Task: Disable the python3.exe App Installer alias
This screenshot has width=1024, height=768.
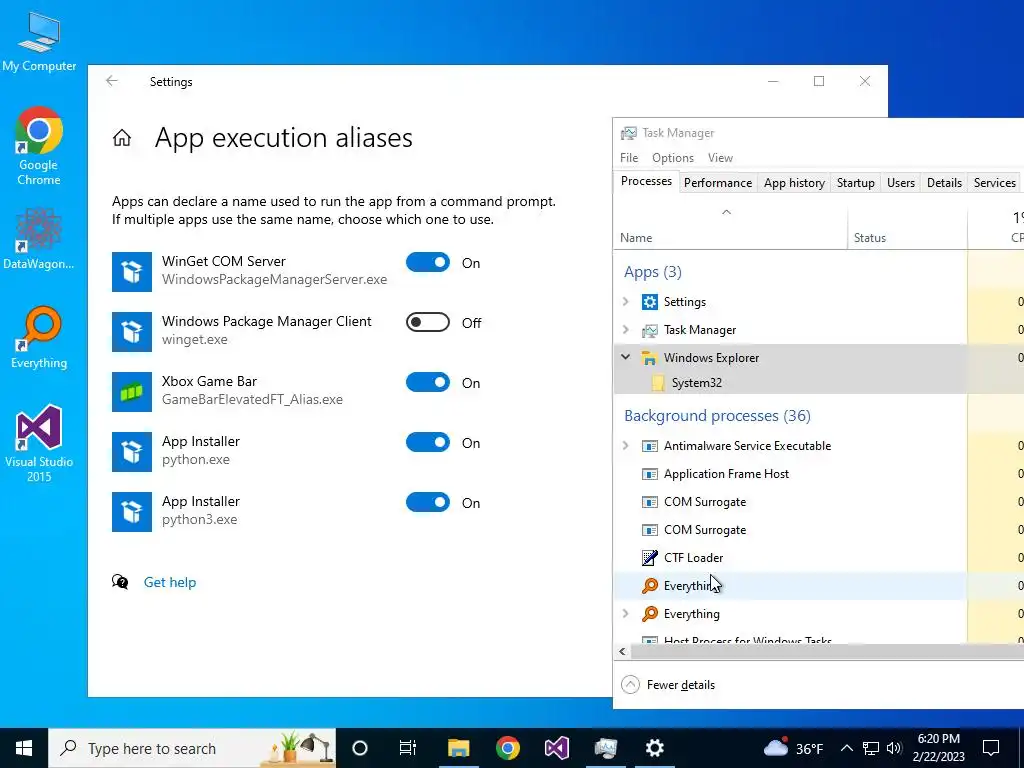Action: point(428,503)
